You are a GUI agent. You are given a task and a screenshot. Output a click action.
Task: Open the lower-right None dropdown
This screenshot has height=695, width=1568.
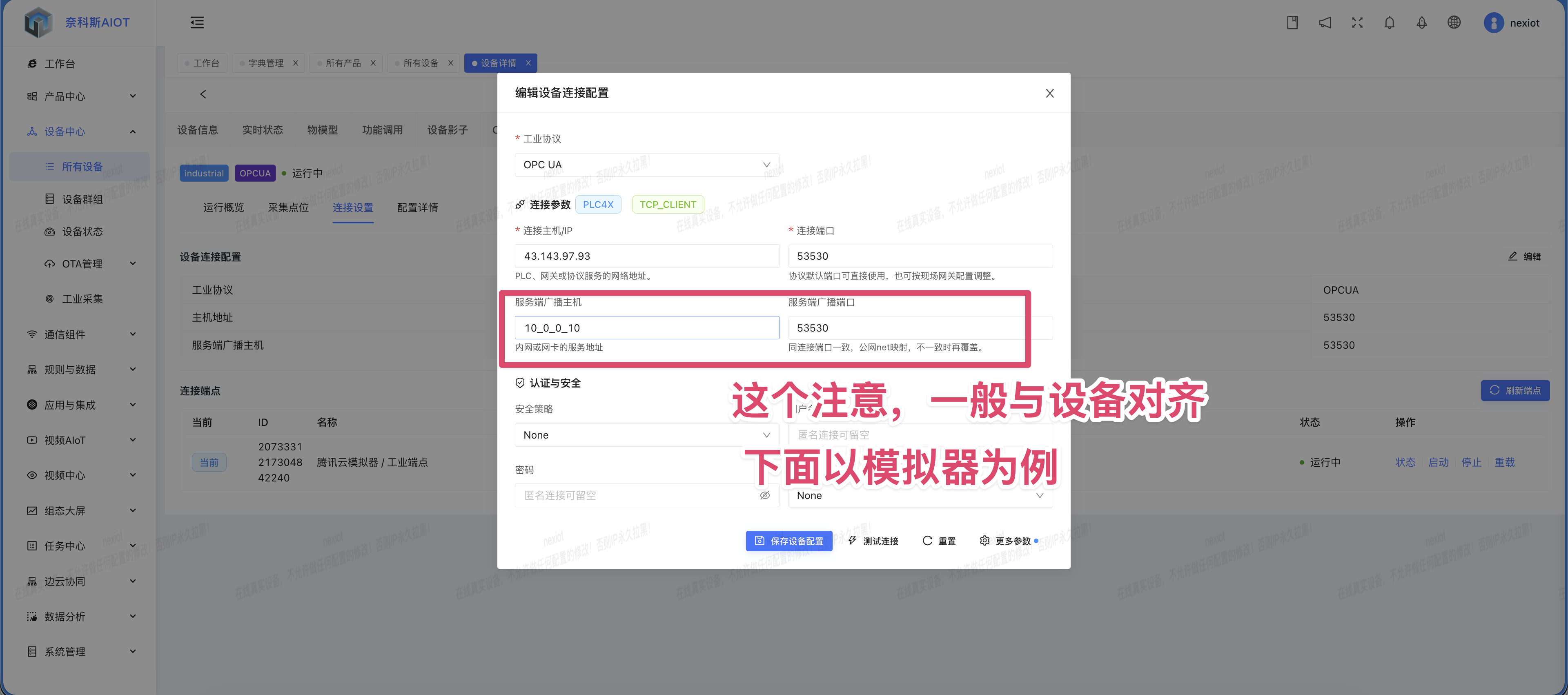920,495
